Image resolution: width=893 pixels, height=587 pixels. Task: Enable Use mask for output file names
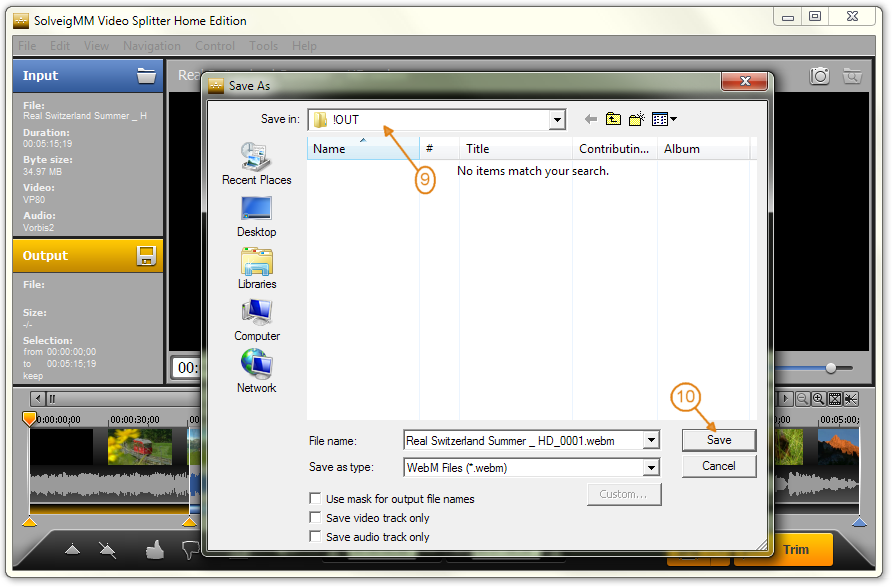[x=315, y=499]
